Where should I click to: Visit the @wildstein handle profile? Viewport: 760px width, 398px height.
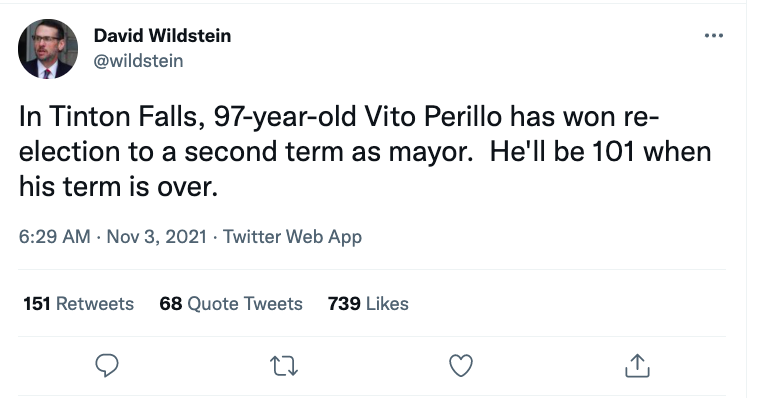click(138, 61)
